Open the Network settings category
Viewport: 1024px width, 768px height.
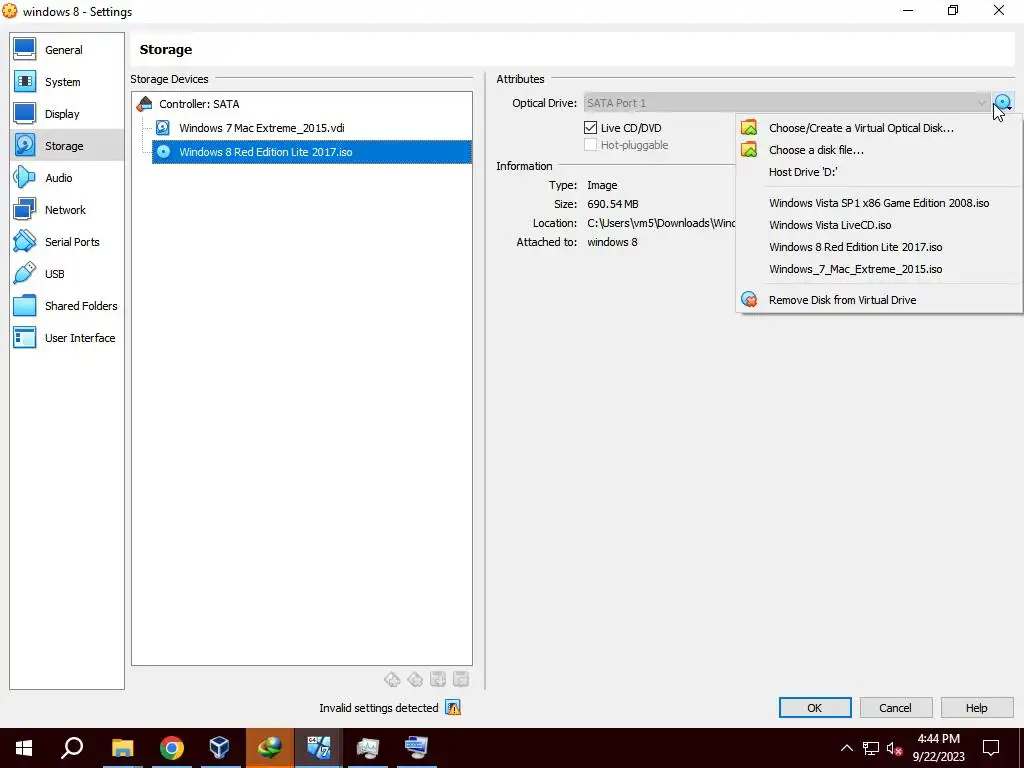tap(67, 210)
